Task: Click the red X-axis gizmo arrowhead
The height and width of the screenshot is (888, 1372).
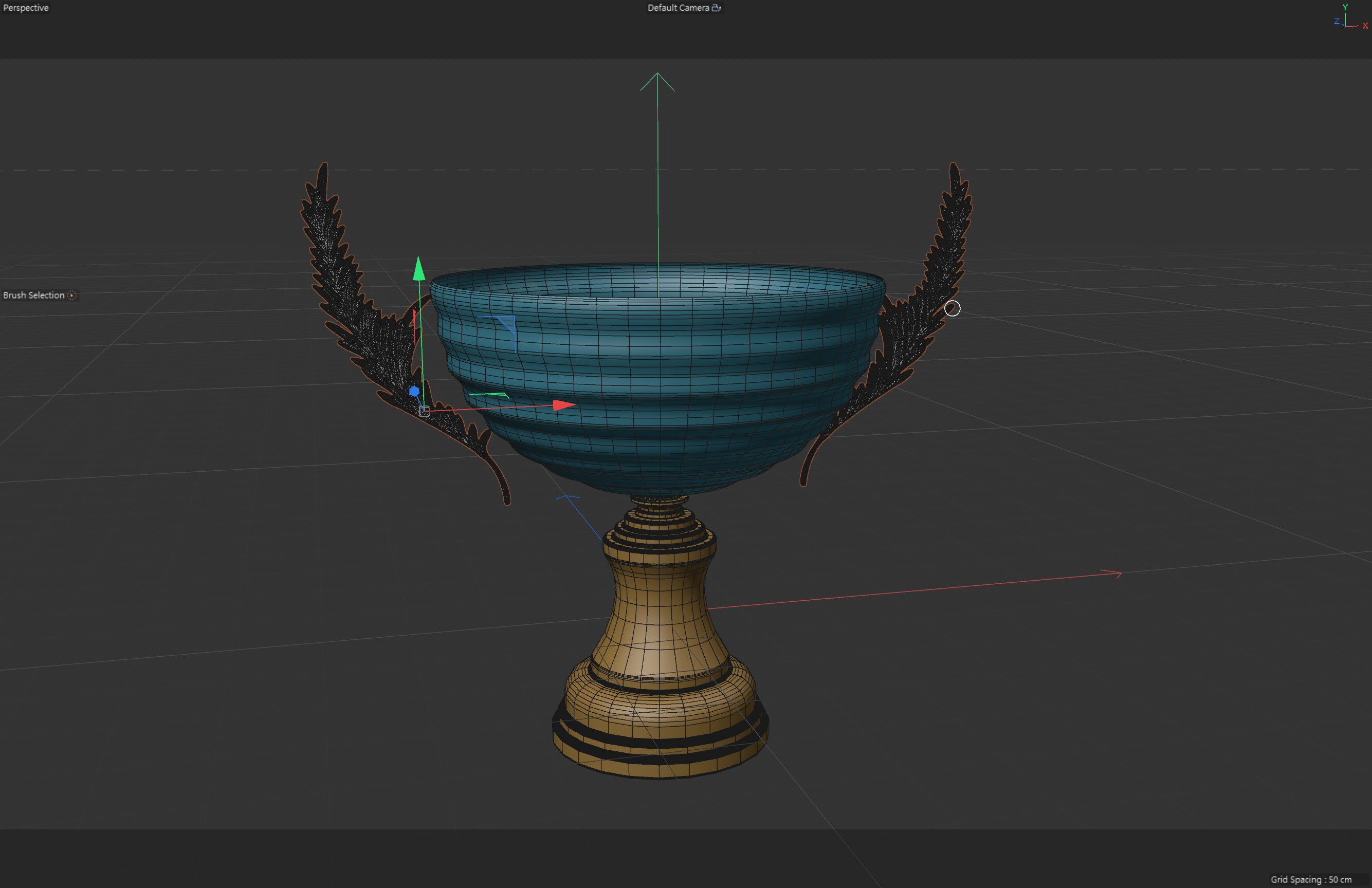Action: [x=563, y=405]
